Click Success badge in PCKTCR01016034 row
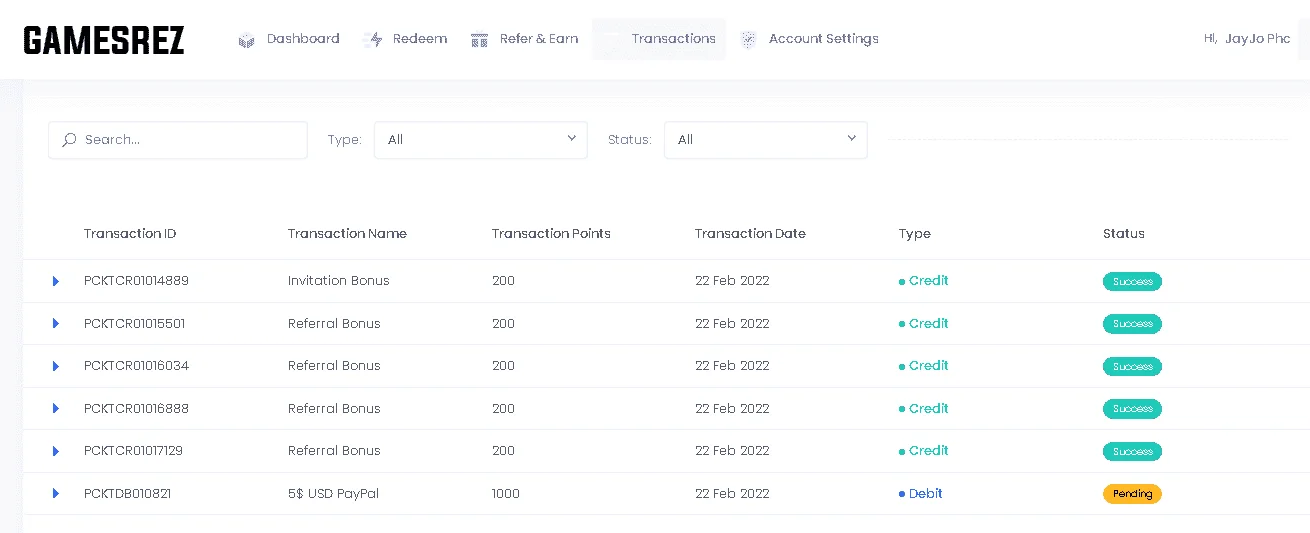Viewport: 1310px width, 533px height. tap(1132, 367)
